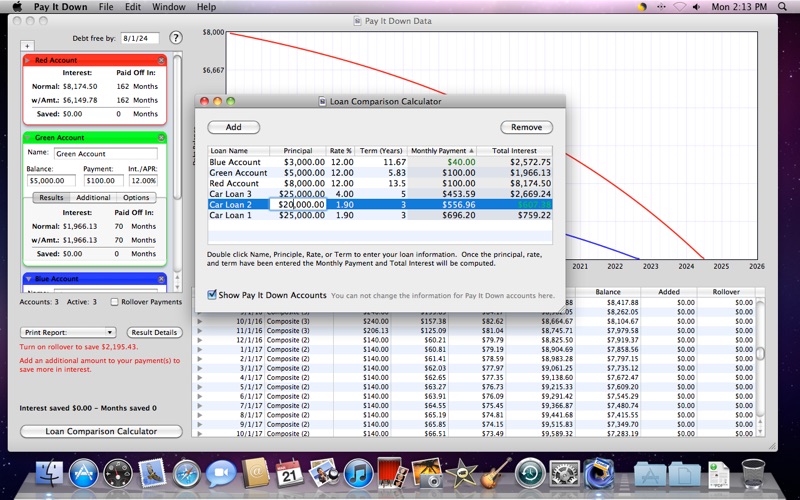800x500 pixels.
Task: Open the Pay It Down application menu
Action: [x=60, y=7]
